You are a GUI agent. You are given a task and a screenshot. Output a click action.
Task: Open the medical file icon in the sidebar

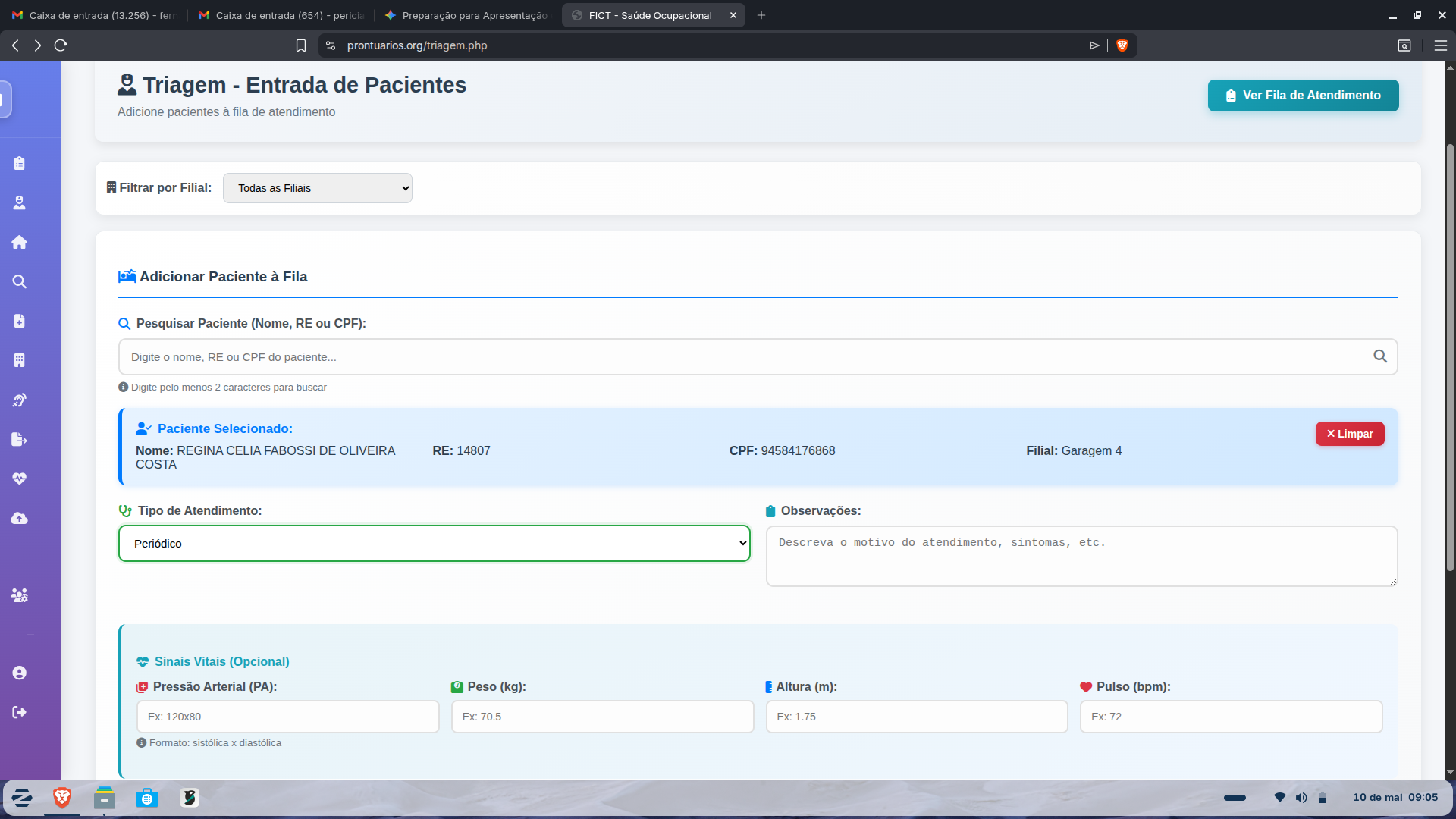(x=20, y=321)
